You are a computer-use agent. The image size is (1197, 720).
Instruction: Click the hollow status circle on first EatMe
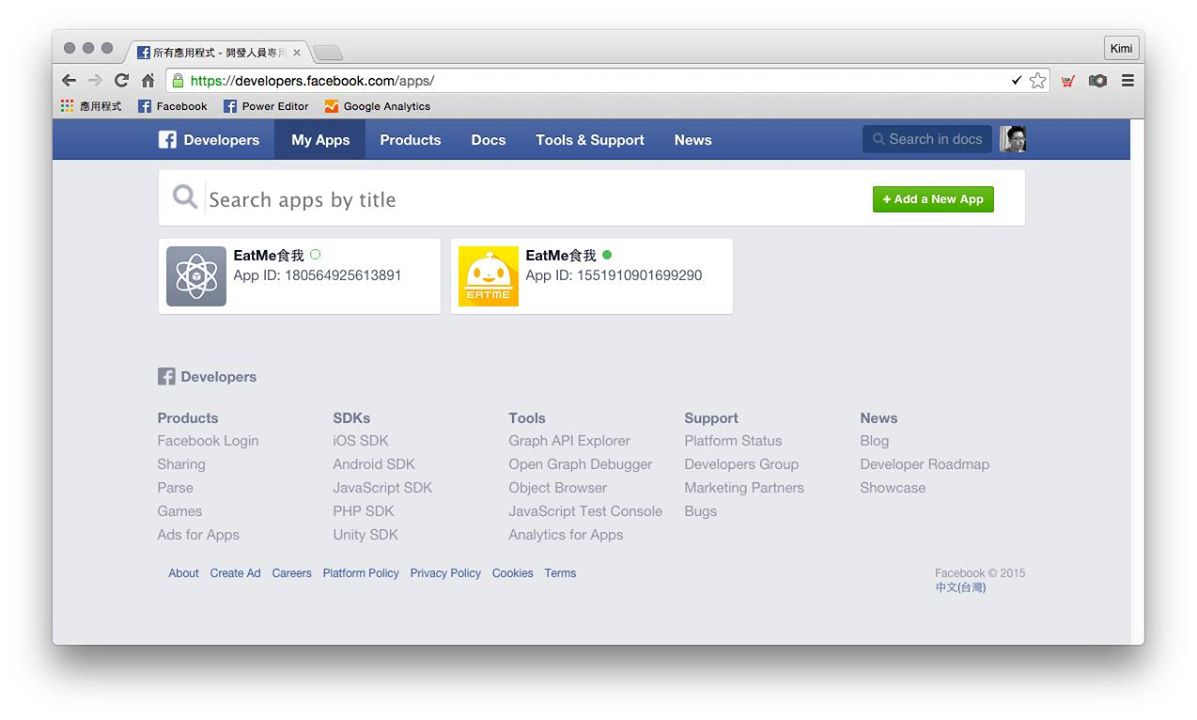pos(315,255)
